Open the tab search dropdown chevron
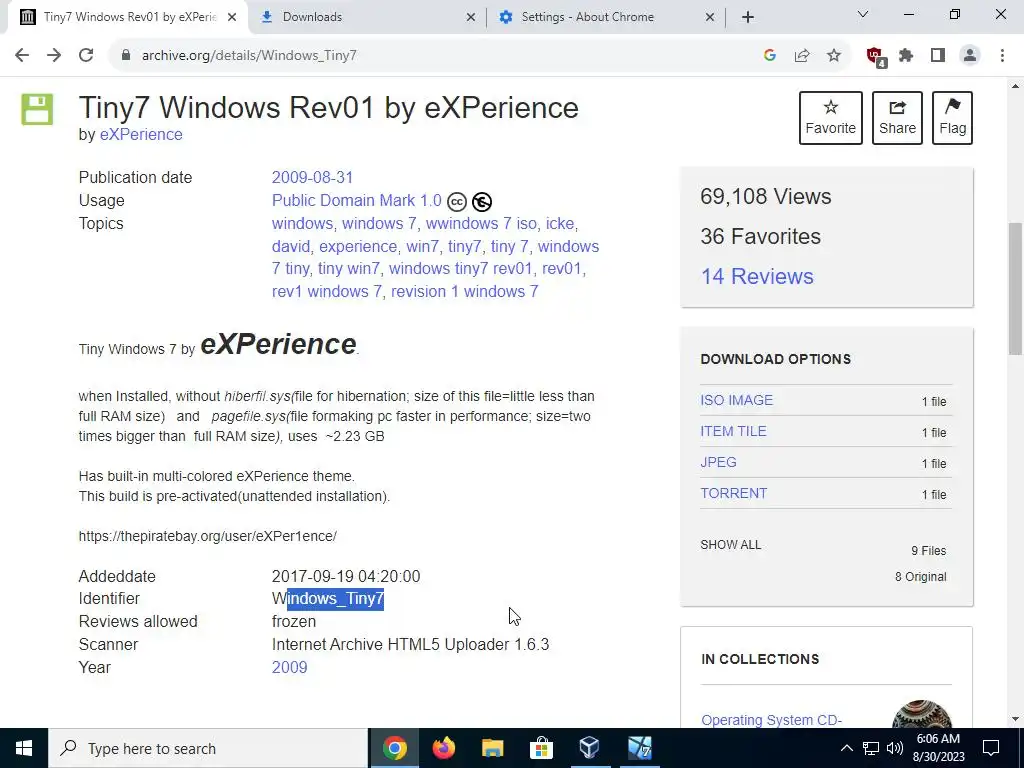The image size is (1024, 768). click(863, 14)
